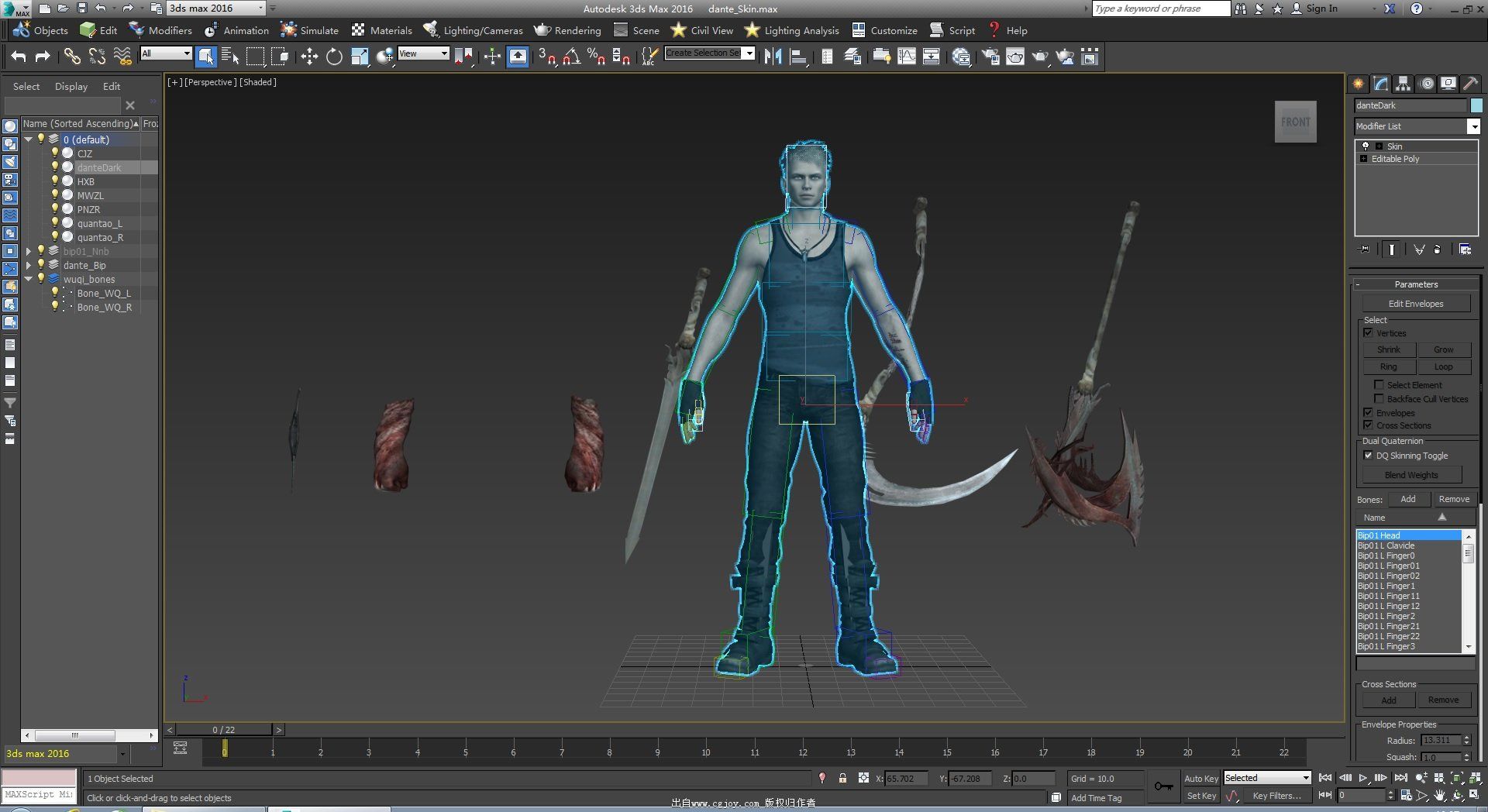Click the Blend Weights button
This screenshot has height=812, width=1488.
pos(1411,474)
